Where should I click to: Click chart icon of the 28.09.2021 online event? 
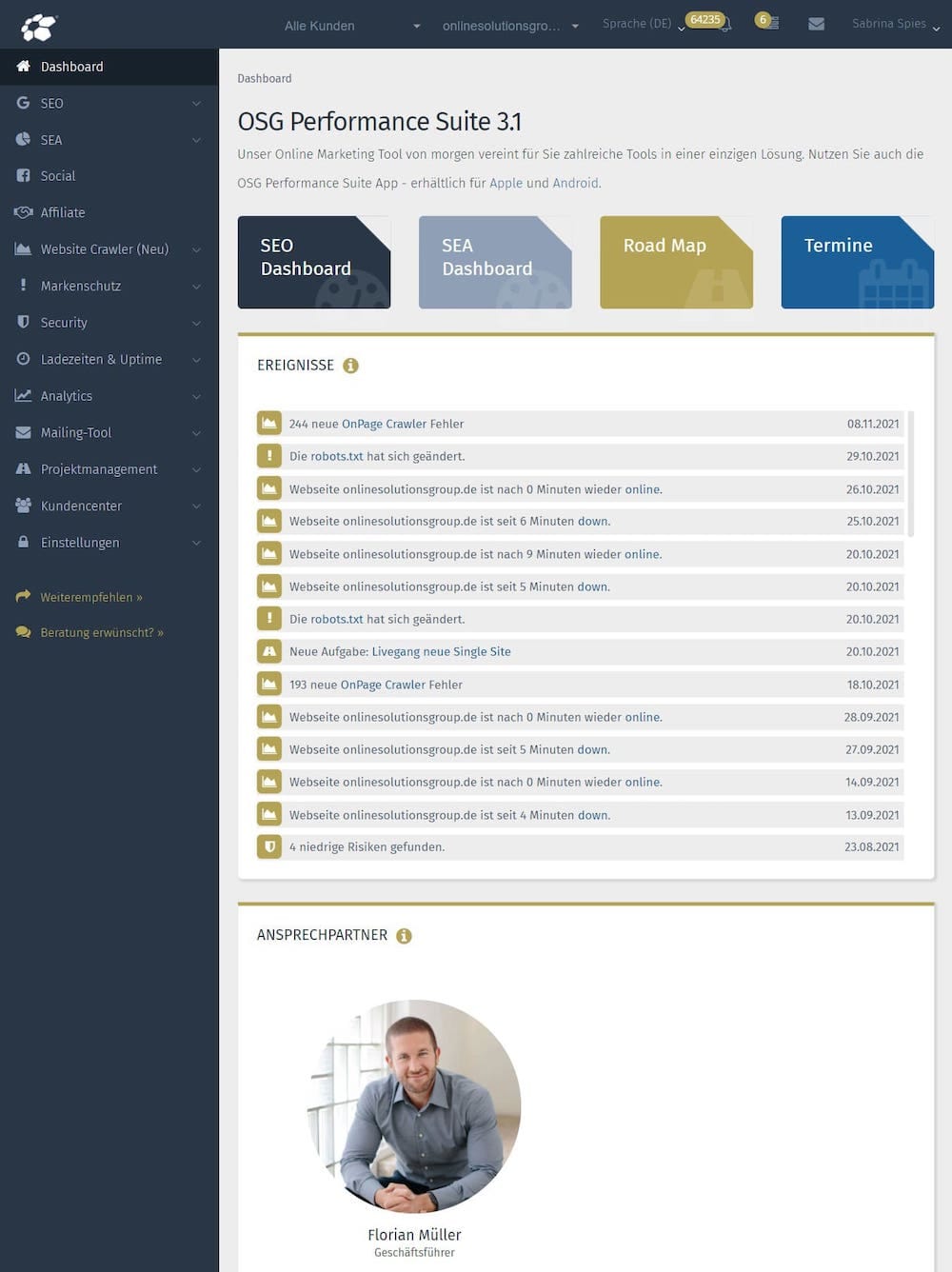click(269, 717)
